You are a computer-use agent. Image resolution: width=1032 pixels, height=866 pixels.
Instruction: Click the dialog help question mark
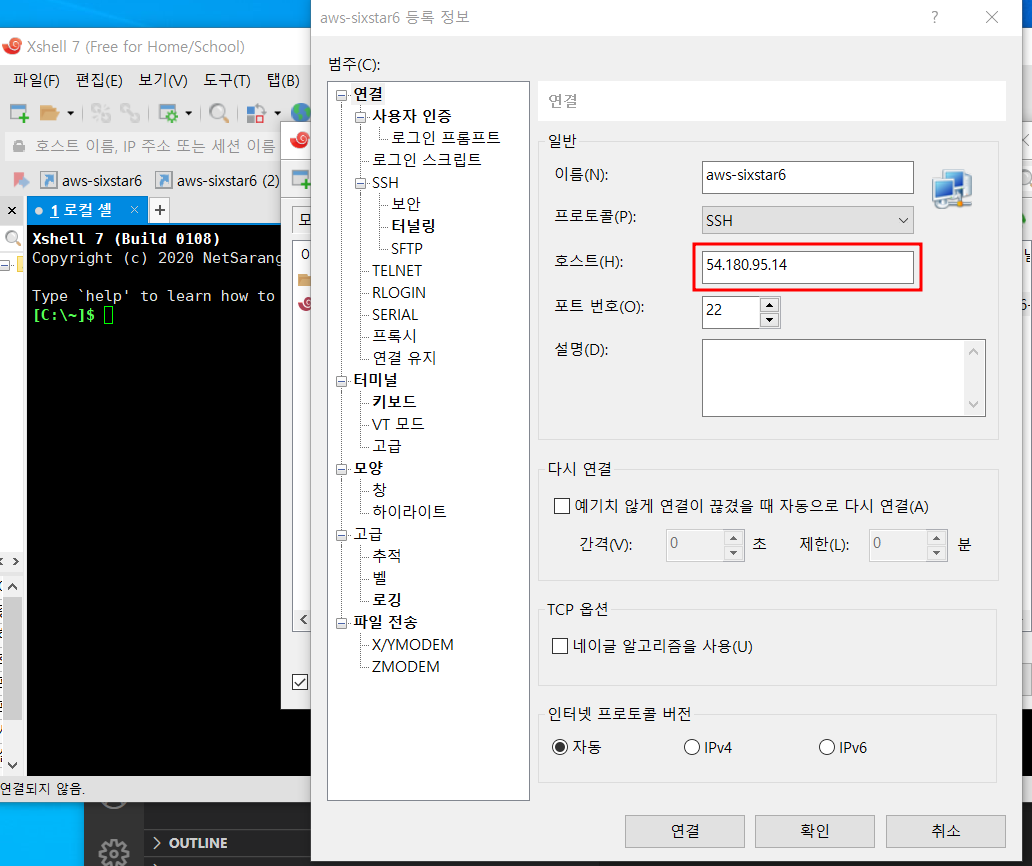(x=934, y=18)
